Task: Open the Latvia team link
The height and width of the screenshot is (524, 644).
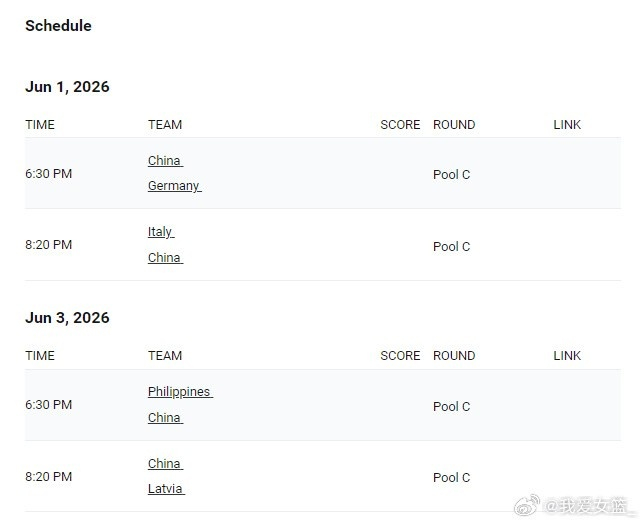Action: (x=166, y=489)
